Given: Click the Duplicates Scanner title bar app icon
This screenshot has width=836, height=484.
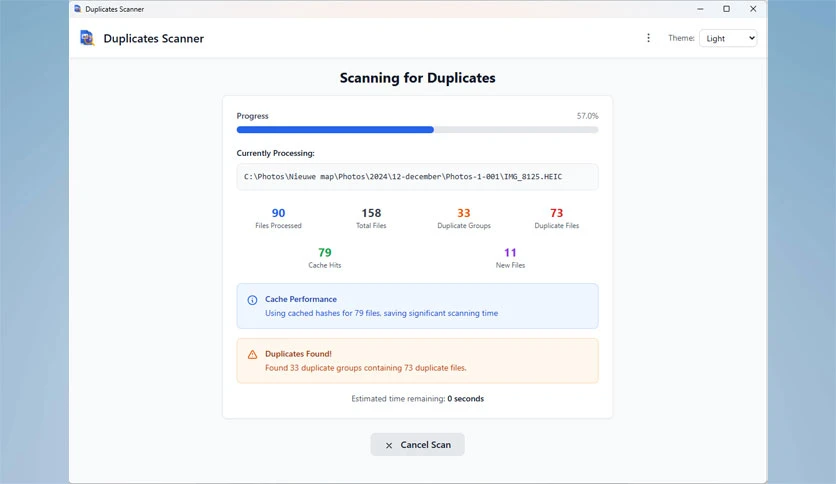Looking at the screenshot, I should (77, 9).
